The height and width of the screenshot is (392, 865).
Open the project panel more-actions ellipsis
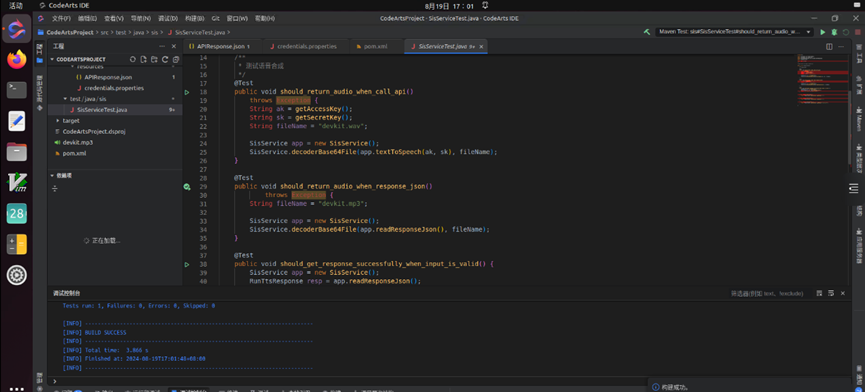coord(162,46)
